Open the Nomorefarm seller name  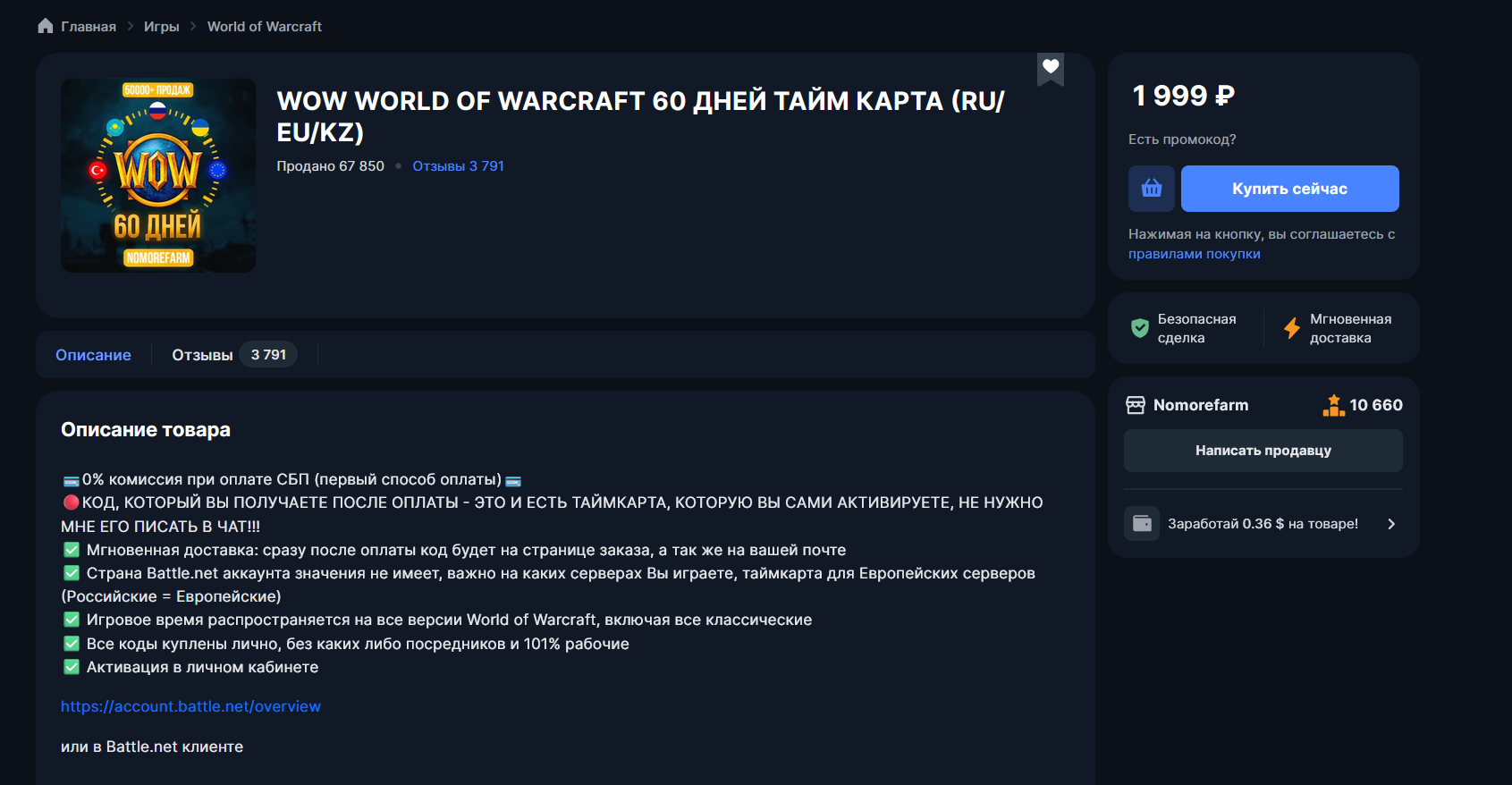click(x=1201, y=405)
